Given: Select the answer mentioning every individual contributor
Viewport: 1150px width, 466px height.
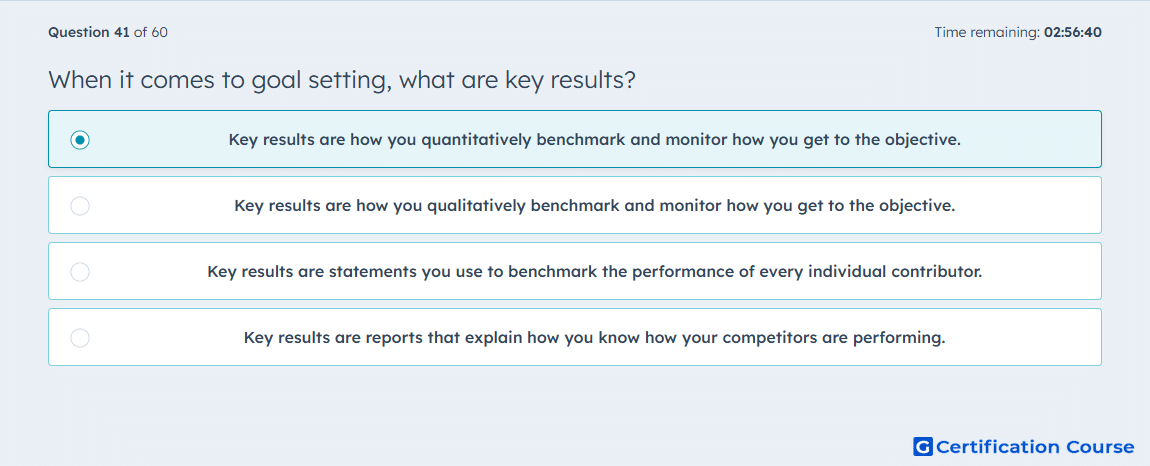Looking at the screenshot, I should tap(595, 272).
